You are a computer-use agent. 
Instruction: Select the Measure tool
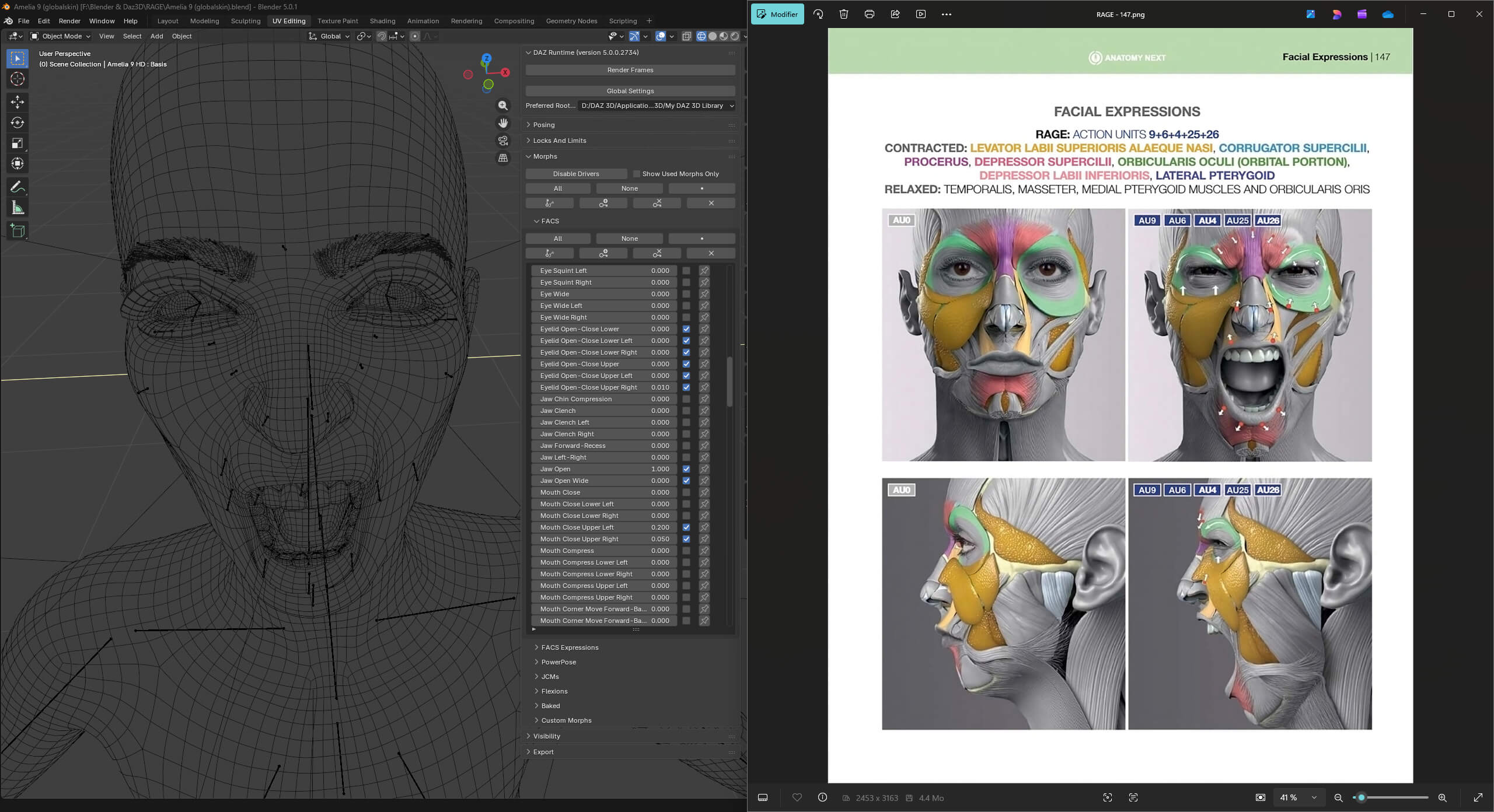tap(18, 208)
